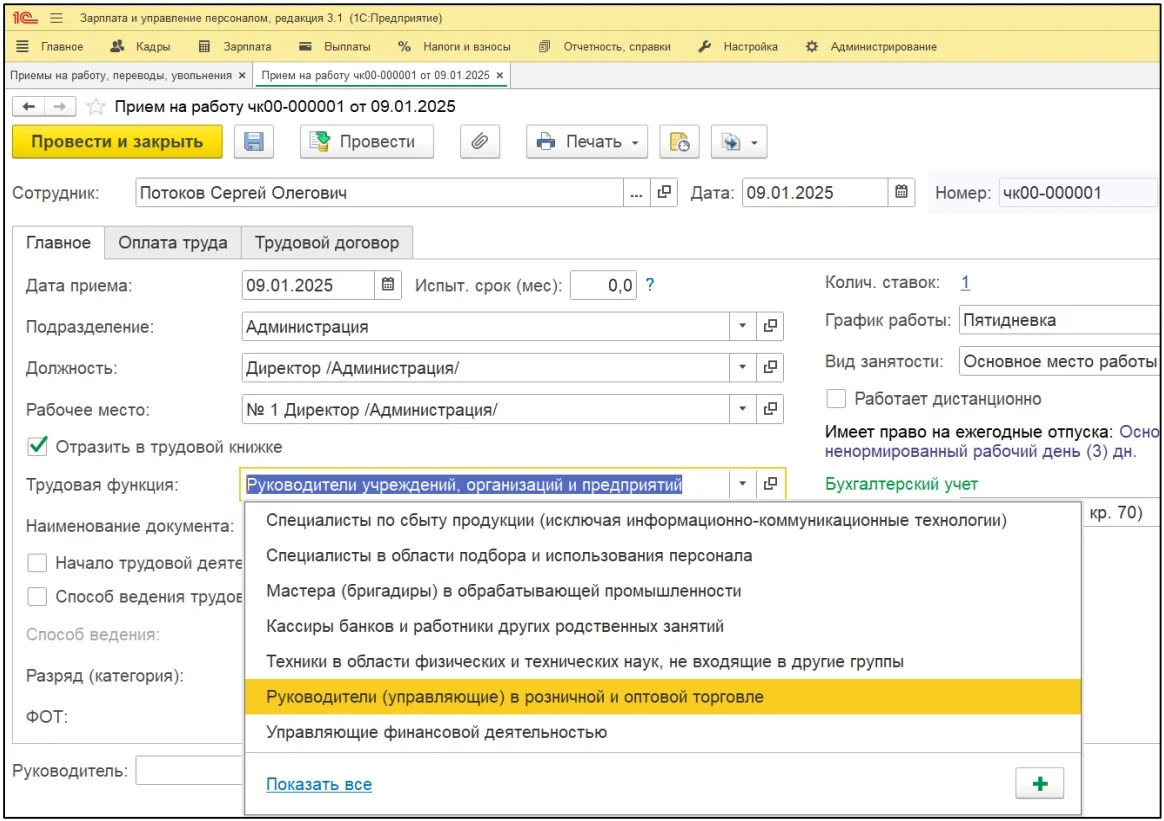Select Управляющие финансовой деятельностью from list
The width and height of the screenshot is (1164, 821).
click(x=437, y=732)
